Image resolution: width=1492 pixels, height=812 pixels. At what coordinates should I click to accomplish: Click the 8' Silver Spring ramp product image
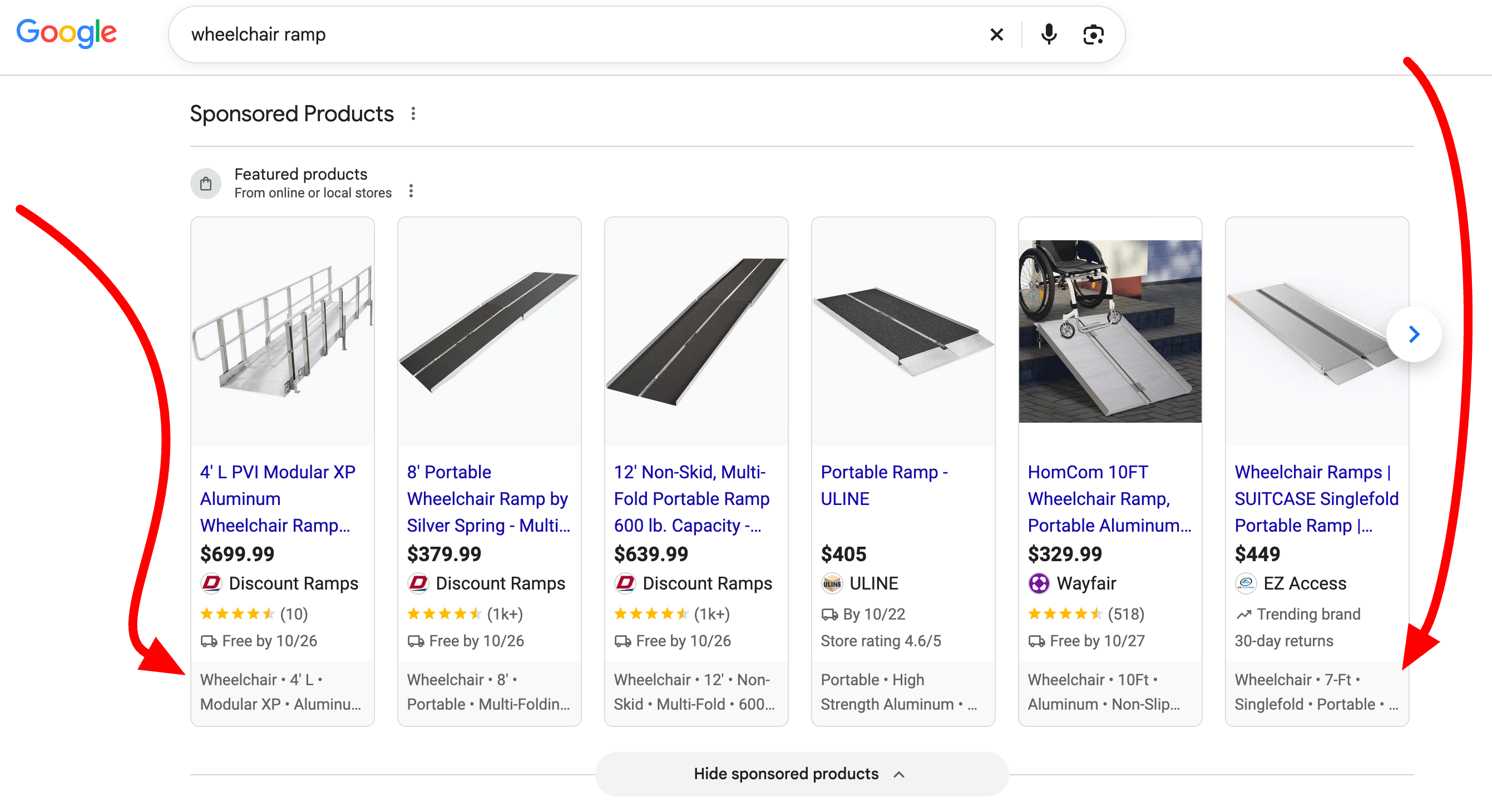pos(490,331)
